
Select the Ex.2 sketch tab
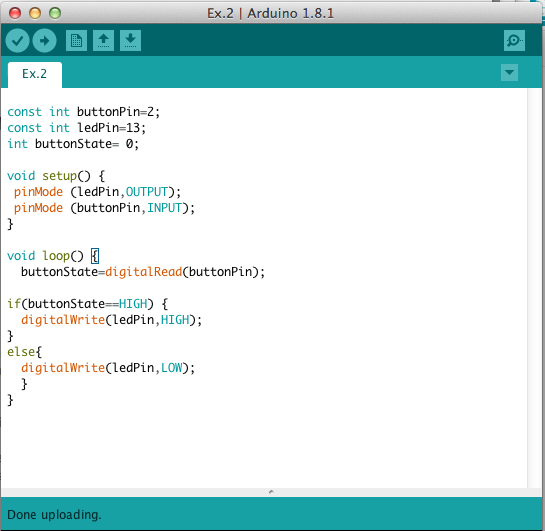click(x=35, y=74)
